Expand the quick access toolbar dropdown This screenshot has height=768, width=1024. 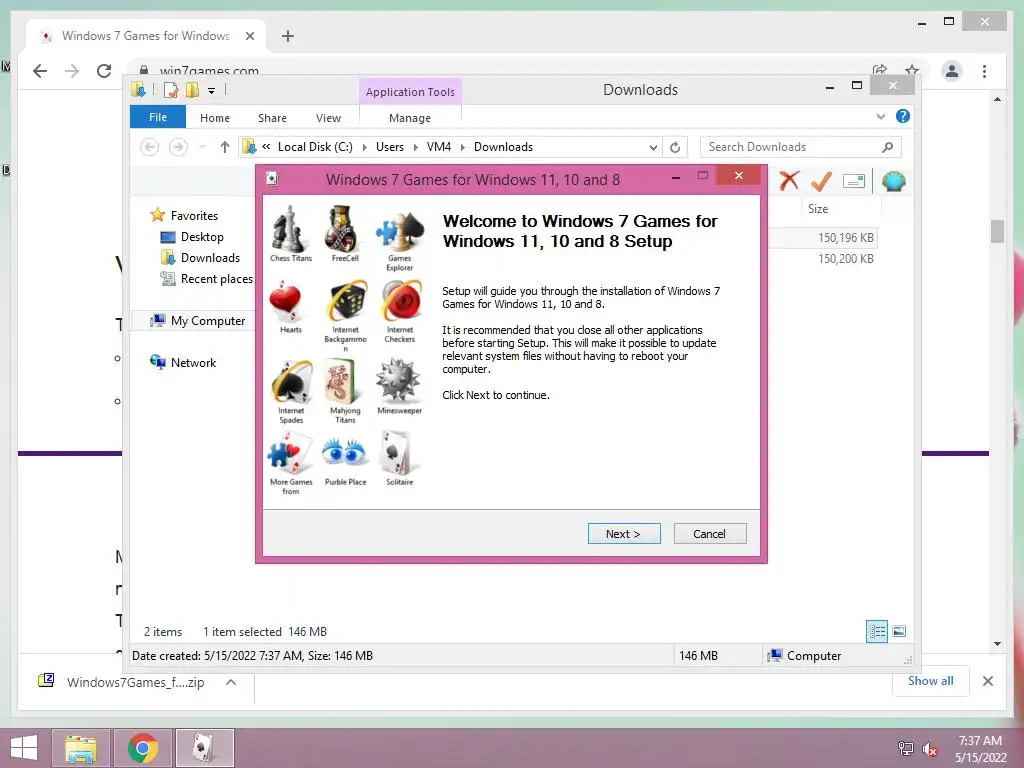click(211, 91)
